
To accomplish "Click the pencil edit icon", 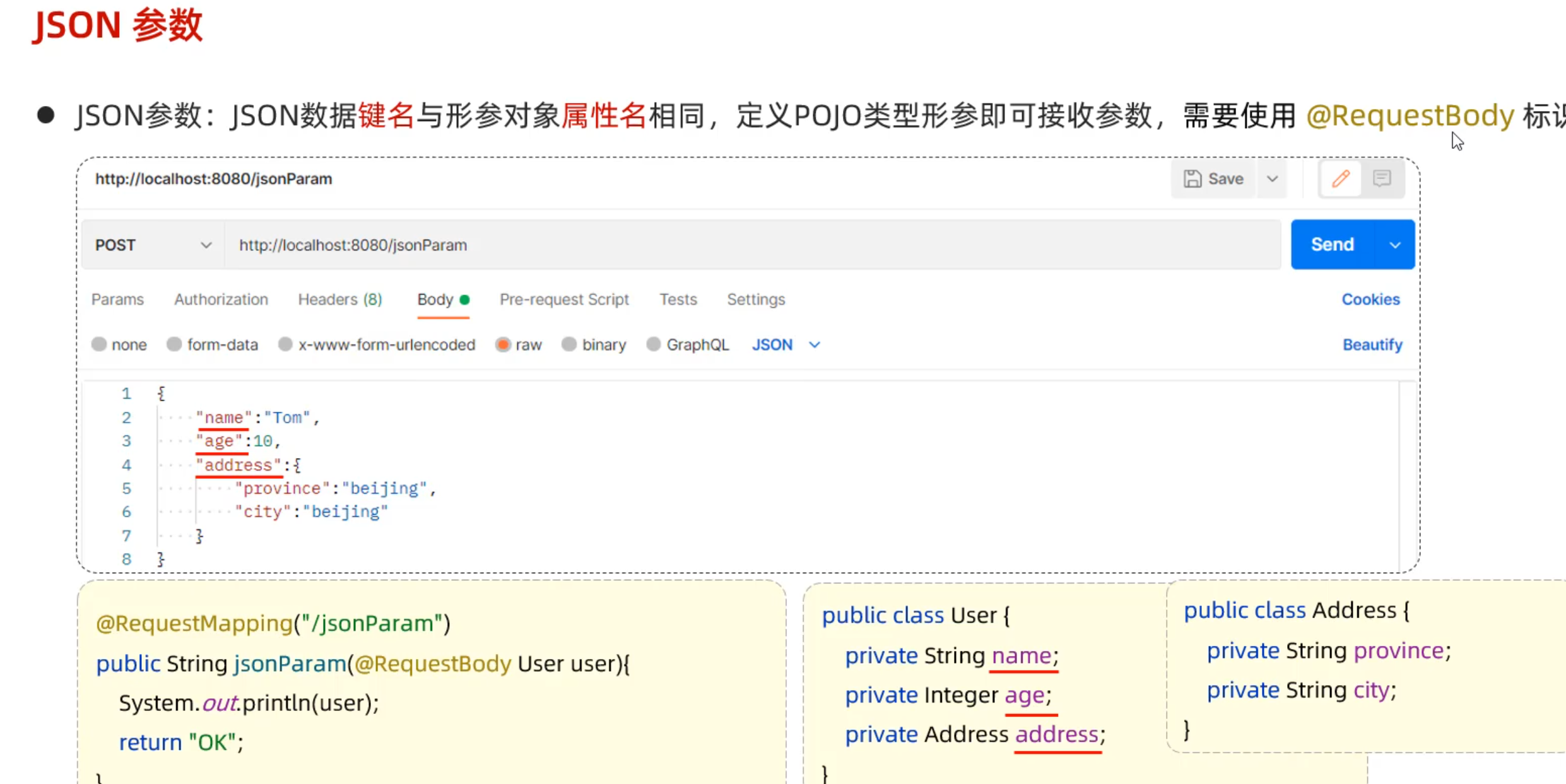I will pos(1341,179).
